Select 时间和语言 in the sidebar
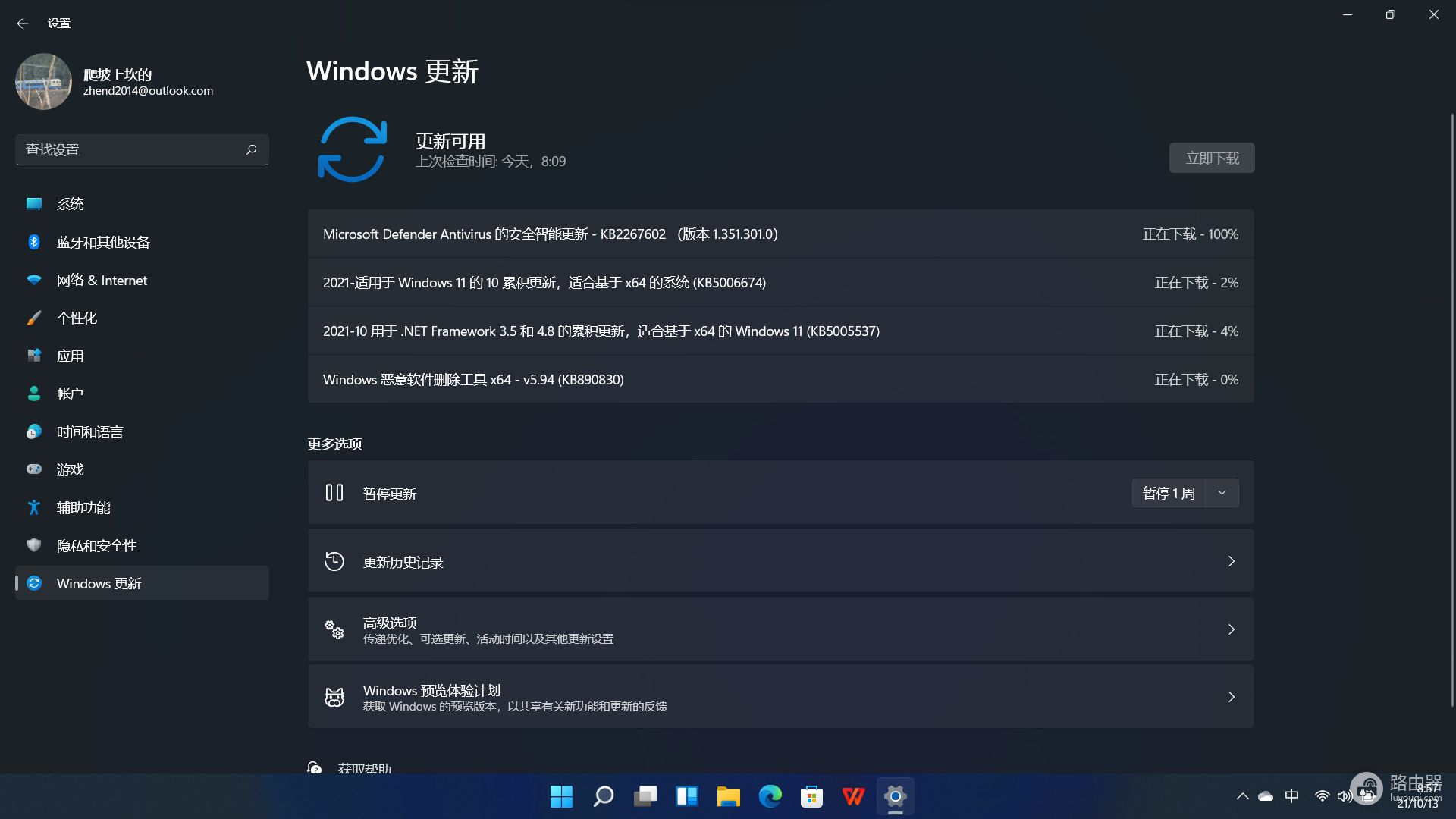Screen dimensions: 1456x819 (x=142, y=431)
